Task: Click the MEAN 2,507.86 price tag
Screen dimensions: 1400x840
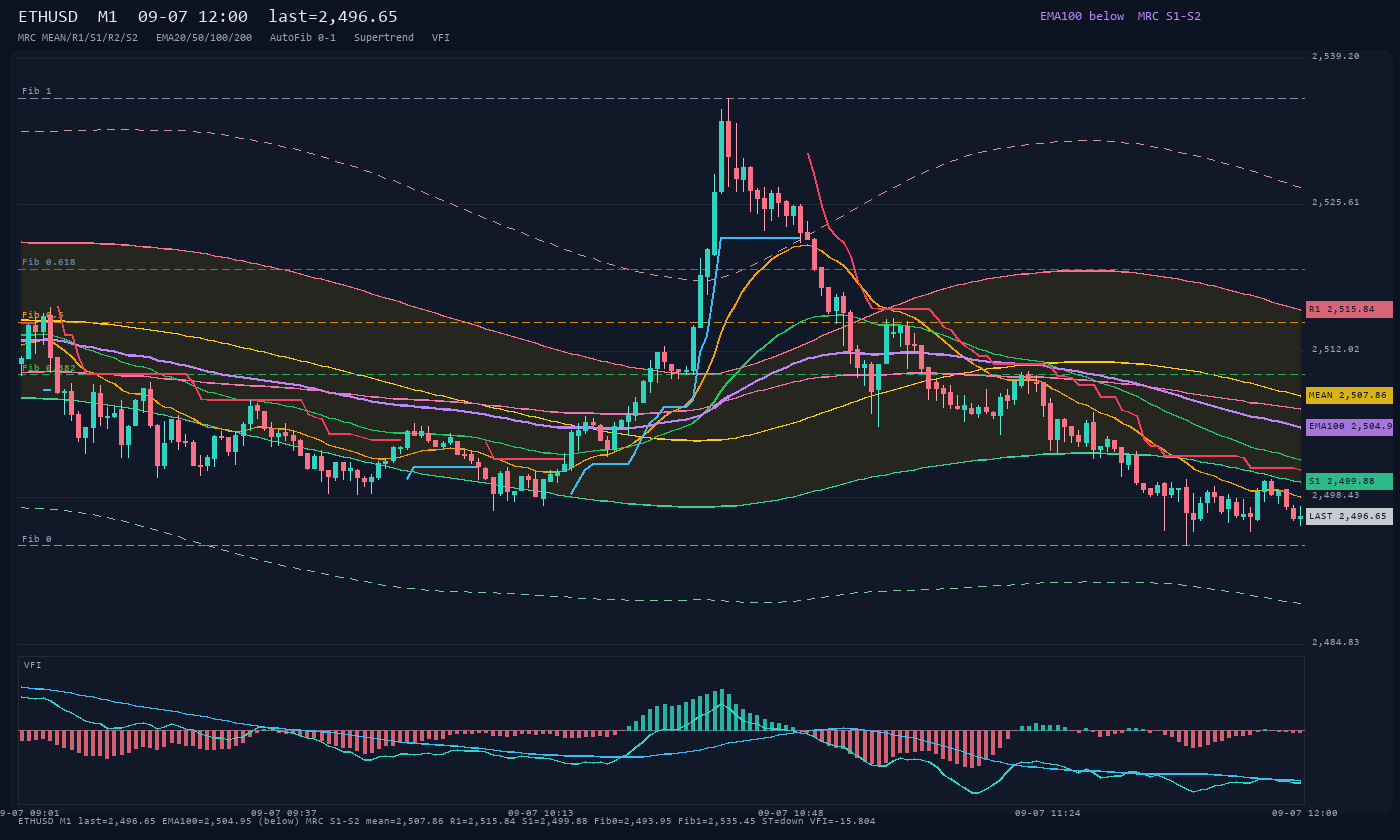Action: (x=1349, y=396)
